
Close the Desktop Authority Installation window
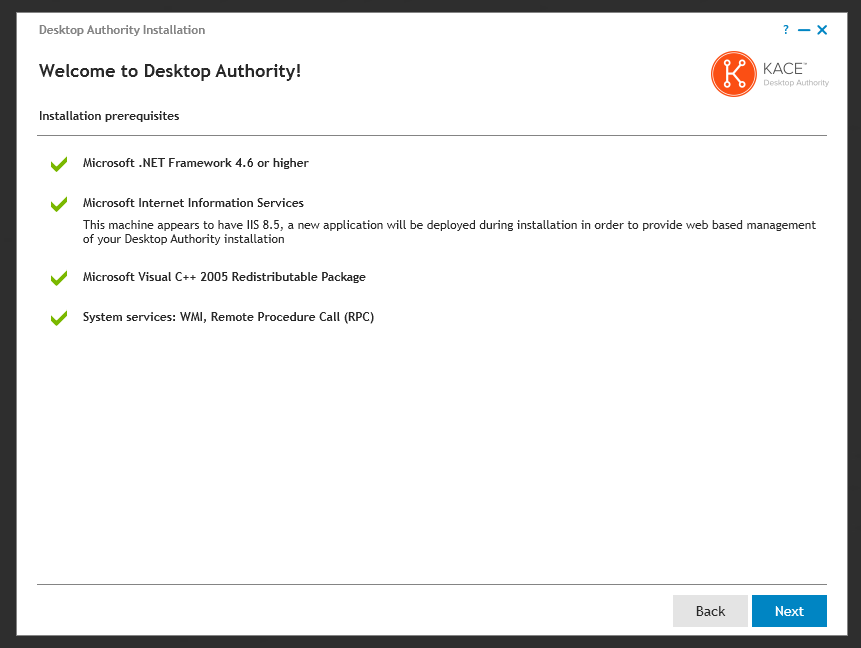(x=822, y=30)
